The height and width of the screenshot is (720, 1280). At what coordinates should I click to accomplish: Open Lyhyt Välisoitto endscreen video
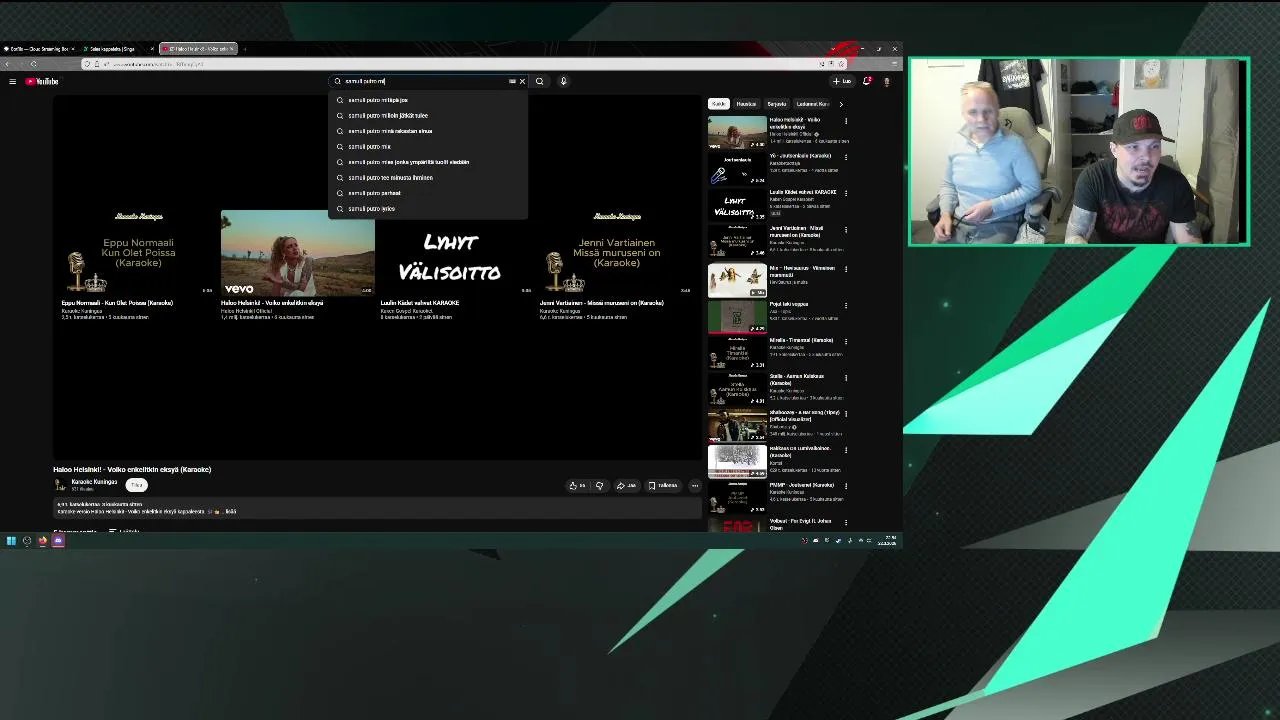457,251
